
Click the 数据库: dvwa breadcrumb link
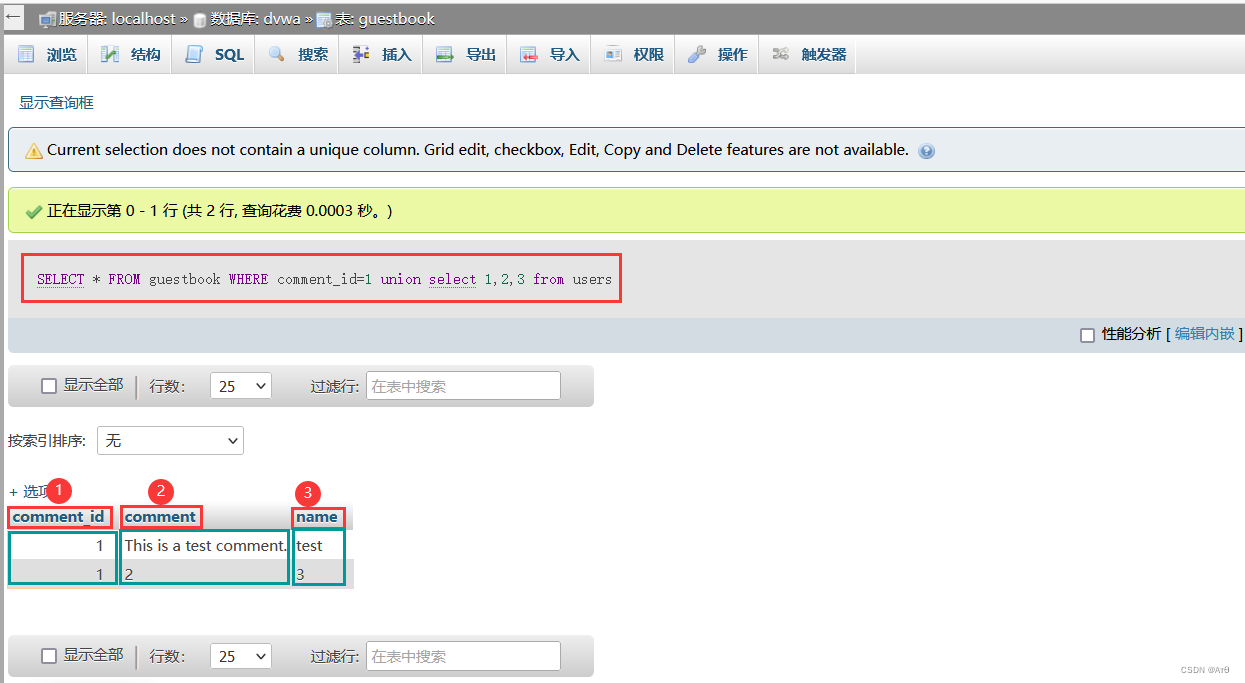254,19
